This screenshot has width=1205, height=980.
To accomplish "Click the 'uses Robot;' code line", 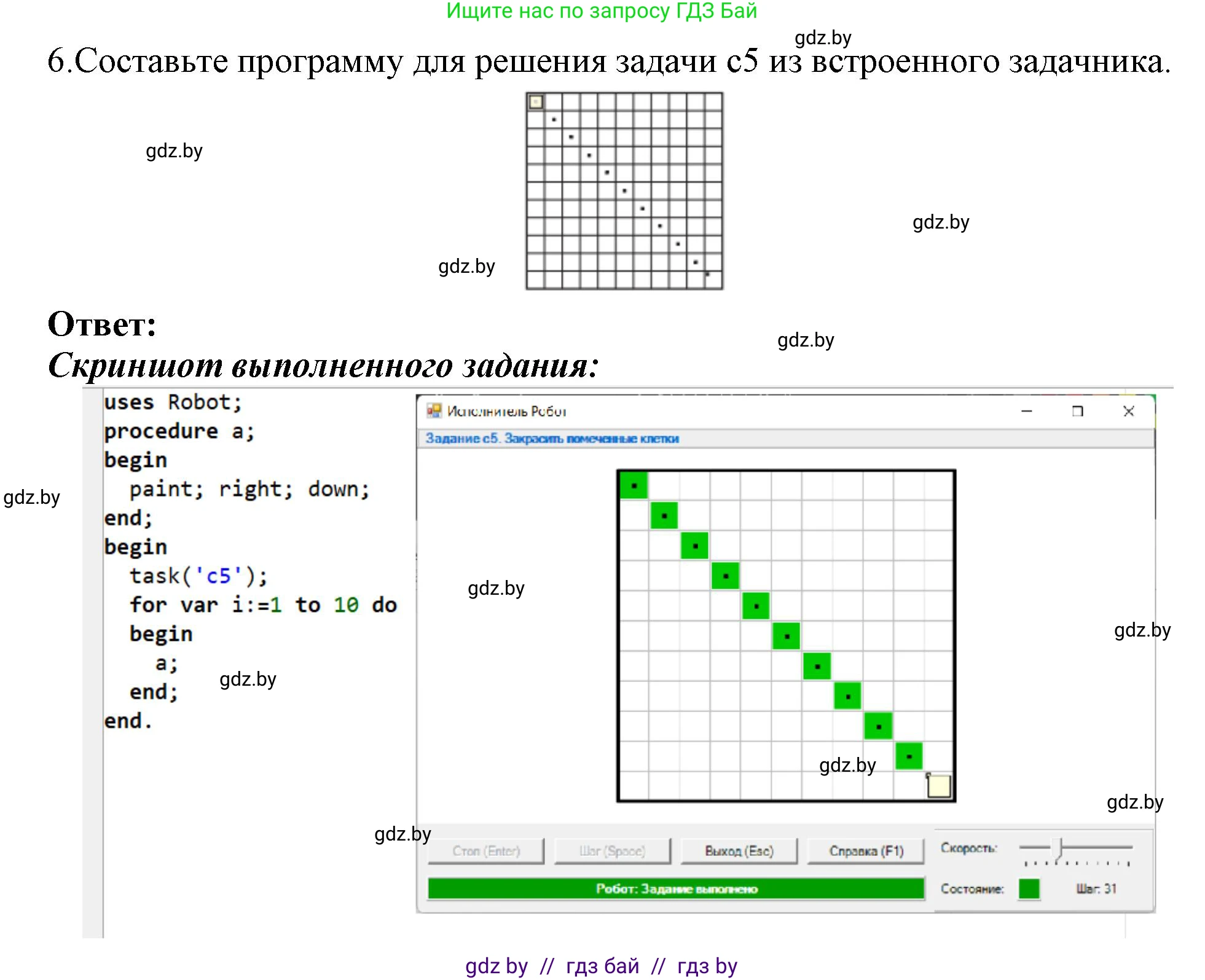I will [x=173, y=402].
